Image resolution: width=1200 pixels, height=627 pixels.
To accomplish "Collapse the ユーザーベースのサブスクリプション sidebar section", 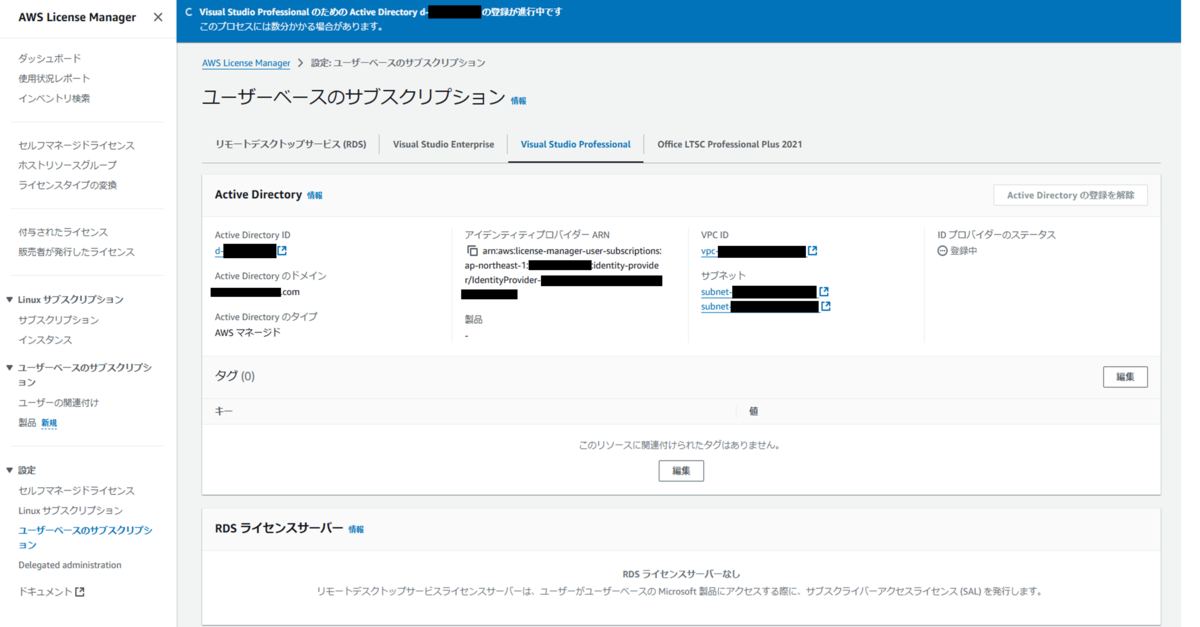I will pos(10,368).
